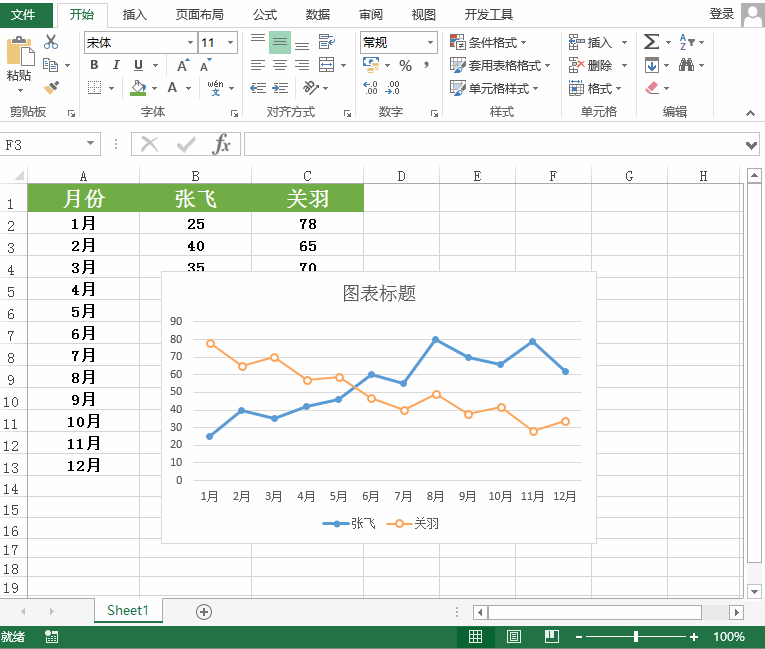The image size is (765, 649).
Task: Click the zoom slider handle
Action: [636, 637]
